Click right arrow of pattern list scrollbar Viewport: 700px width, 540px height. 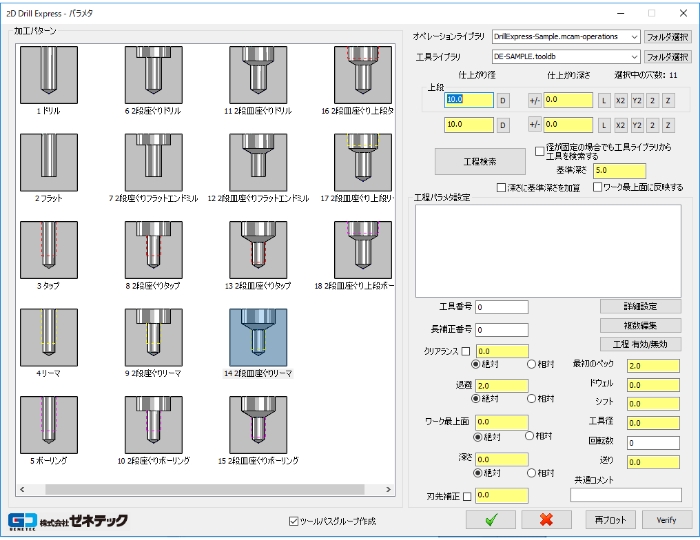[388, 490]
